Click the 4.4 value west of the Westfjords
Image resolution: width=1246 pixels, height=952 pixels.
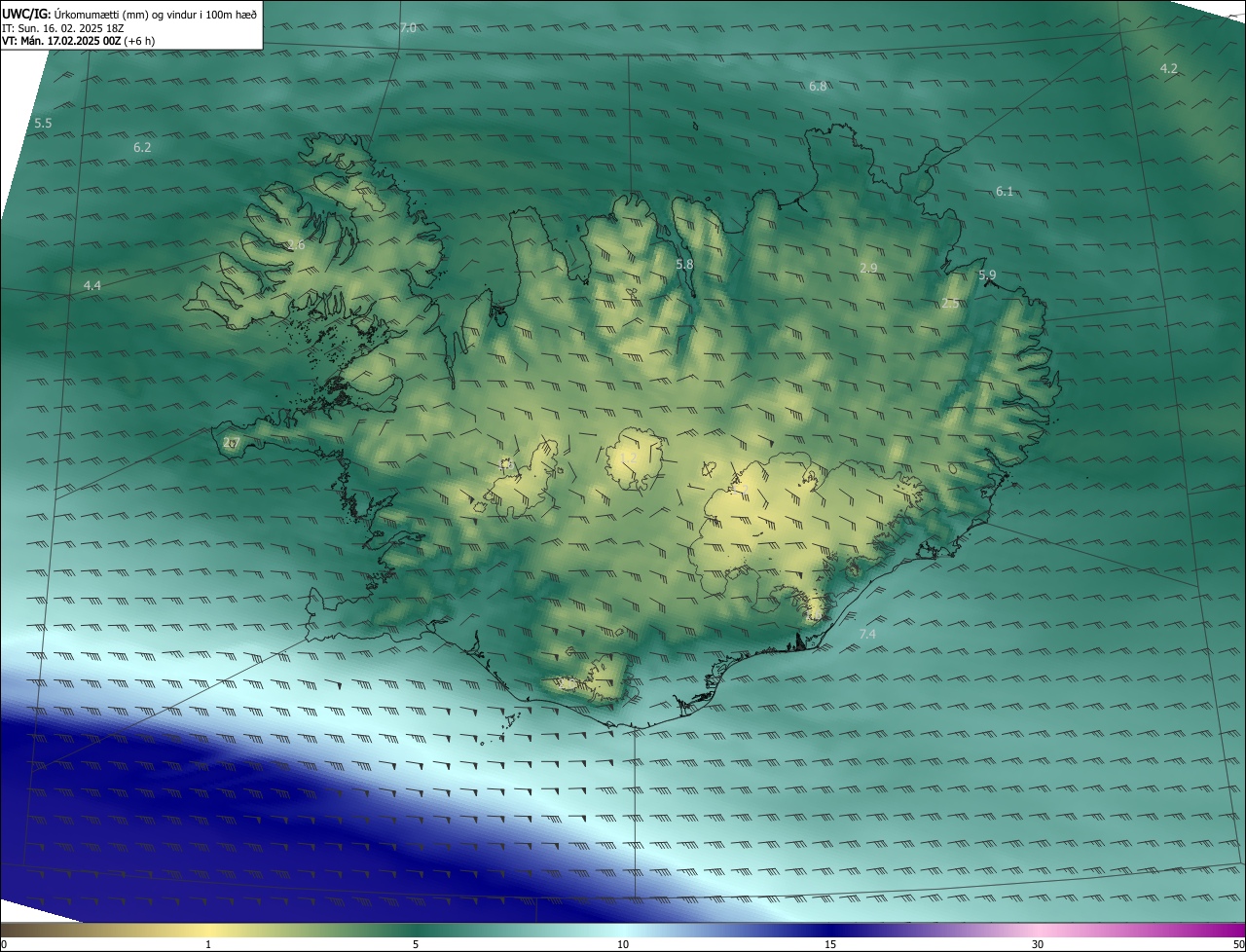pyautogui.click(x=92, y=285)
